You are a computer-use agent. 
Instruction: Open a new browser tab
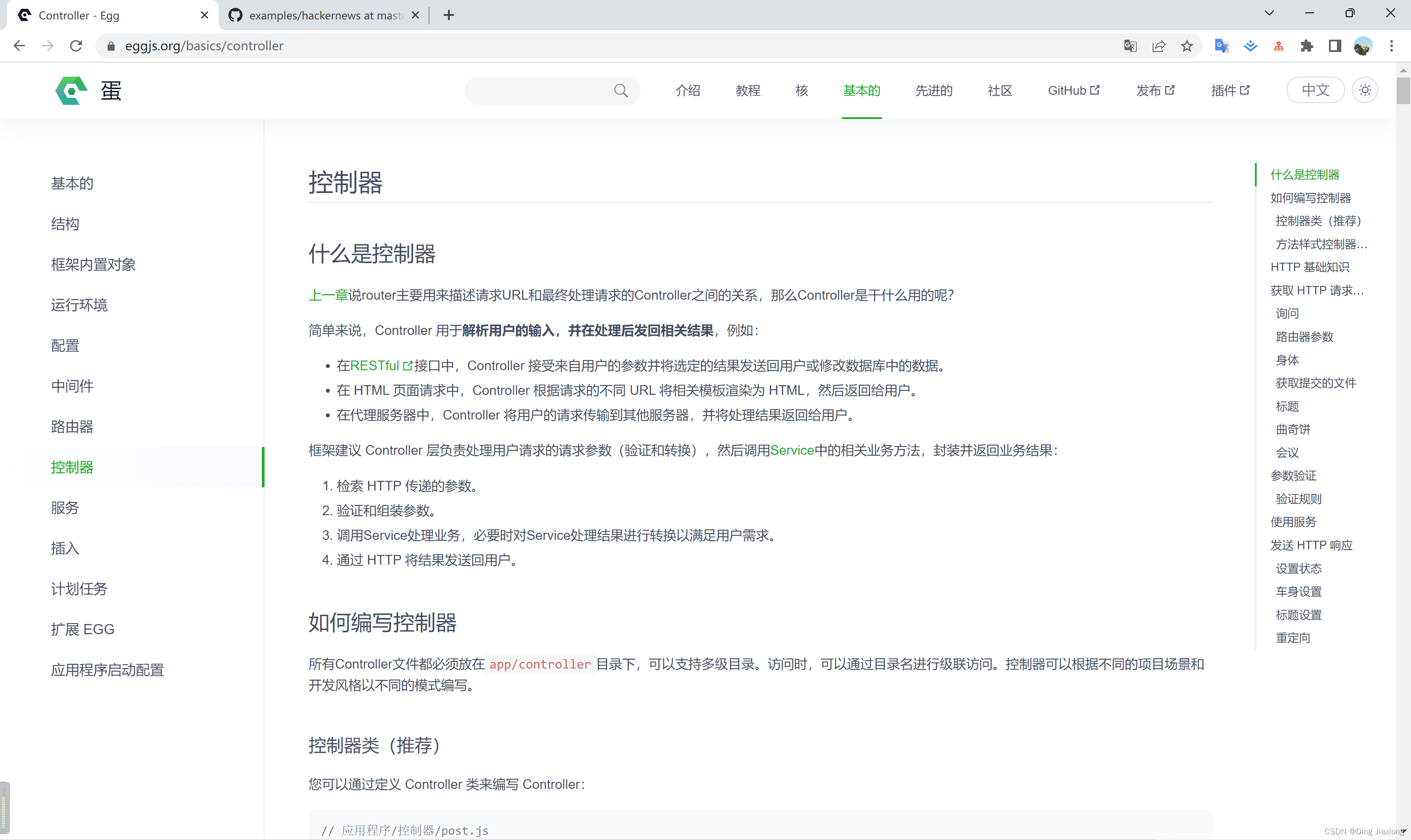click(448, 15)
